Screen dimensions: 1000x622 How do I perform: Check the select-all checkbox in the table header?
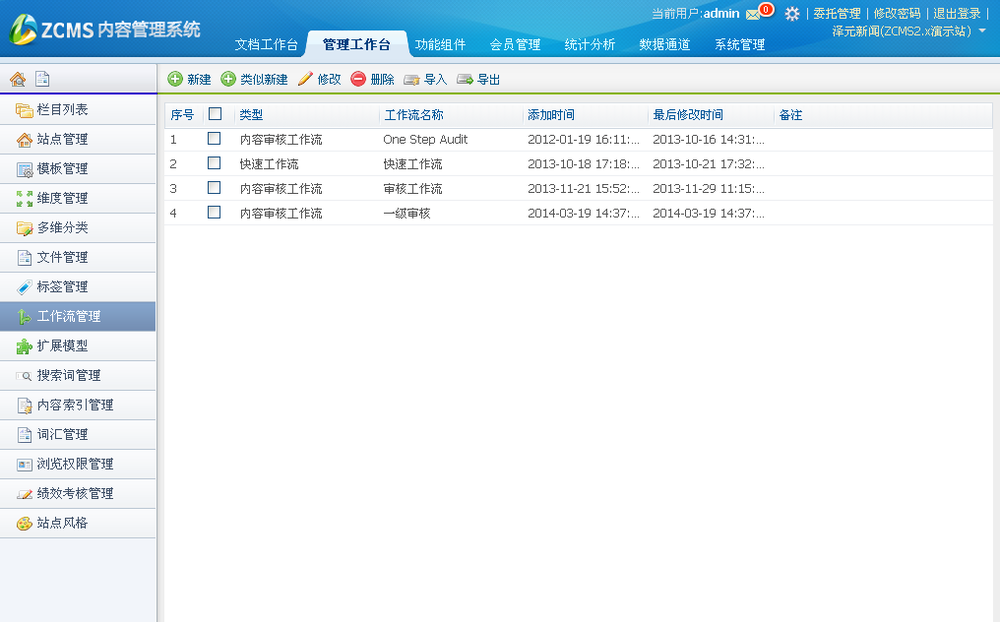coord(214,114)
